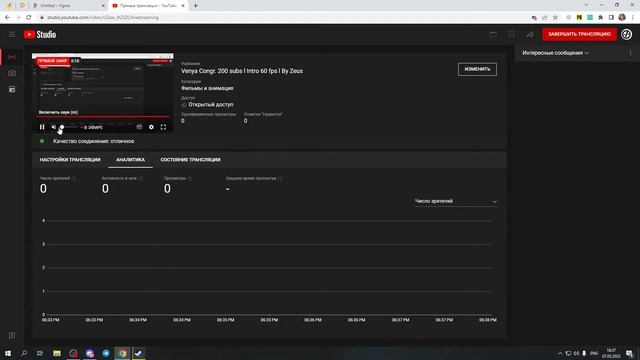Go forward in the browser

click(x=18, y=18)
